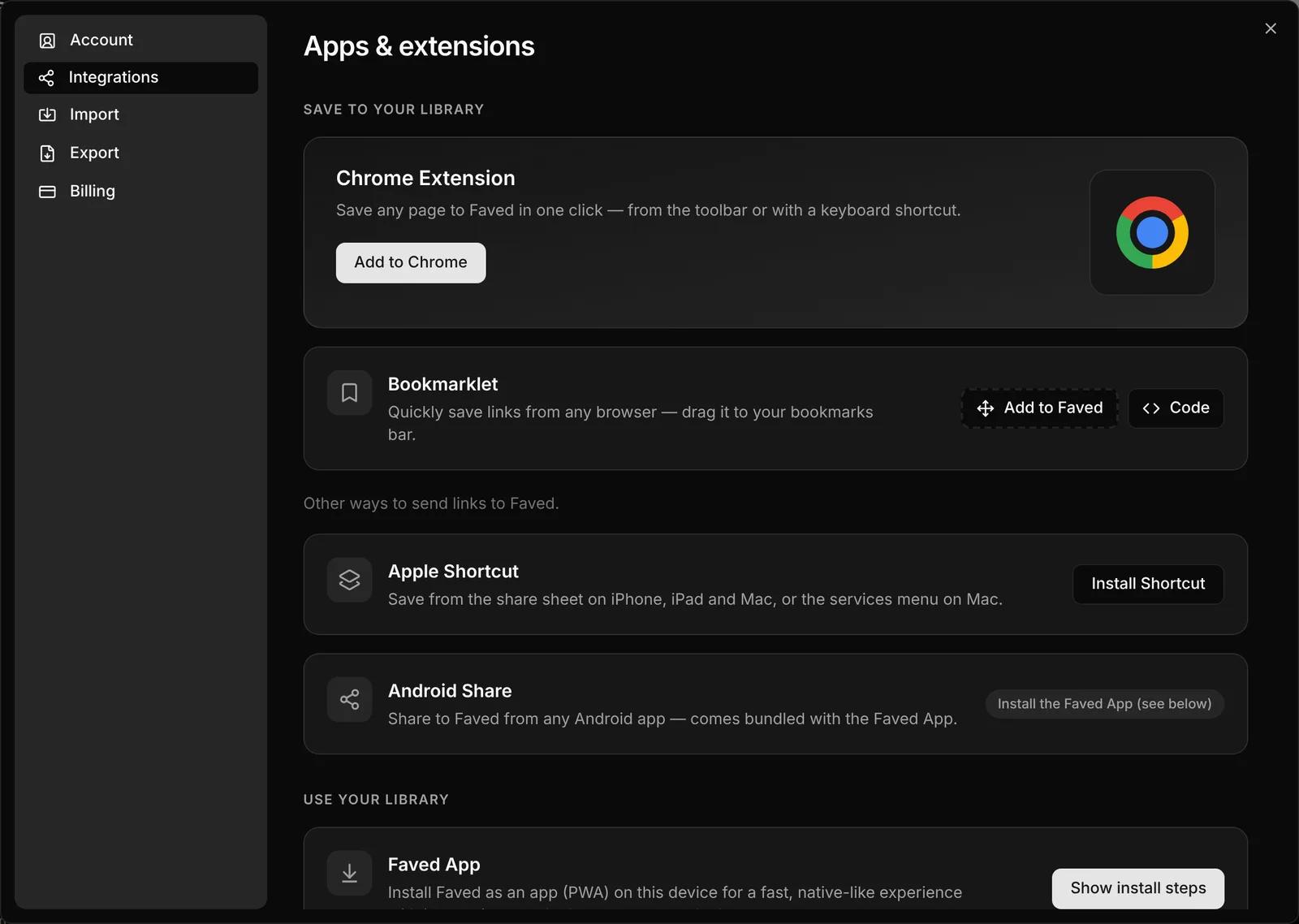Click the Billing card icon
Screen dimensions: 1299x924
(x=48, y=192)
